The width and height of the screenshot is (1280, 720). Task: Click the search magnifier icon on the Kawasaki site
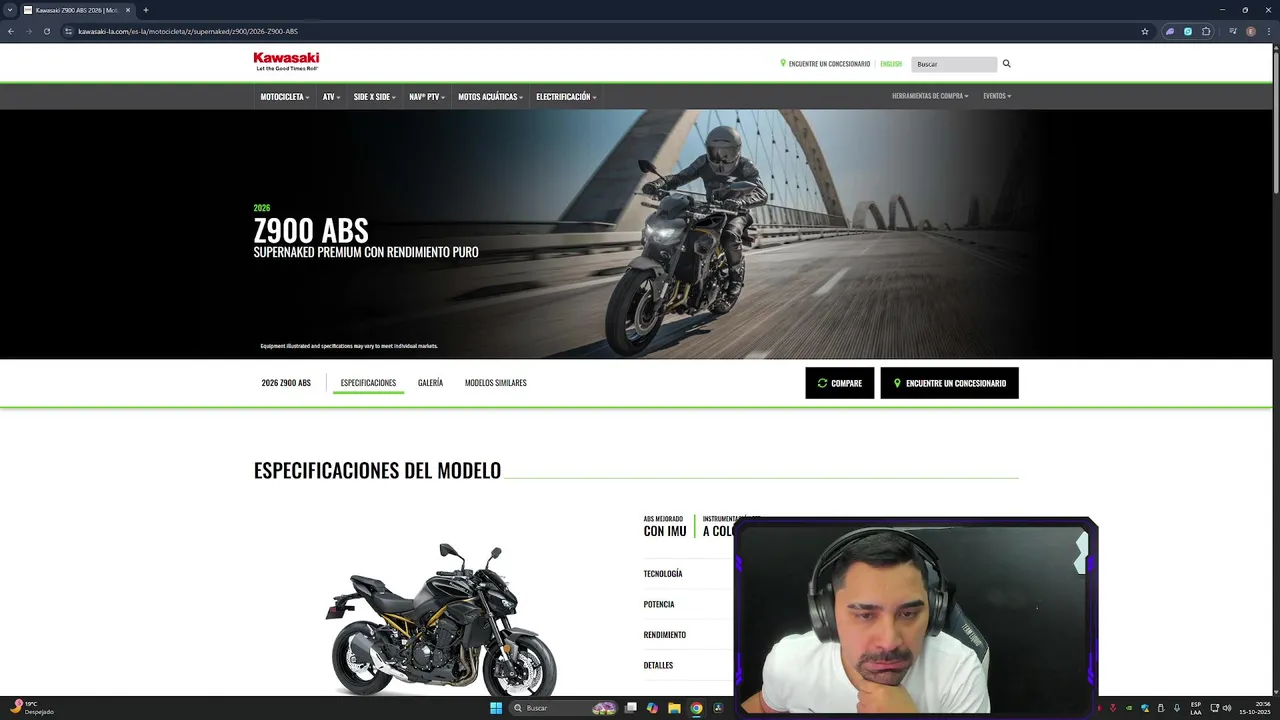click(1007, 64)
